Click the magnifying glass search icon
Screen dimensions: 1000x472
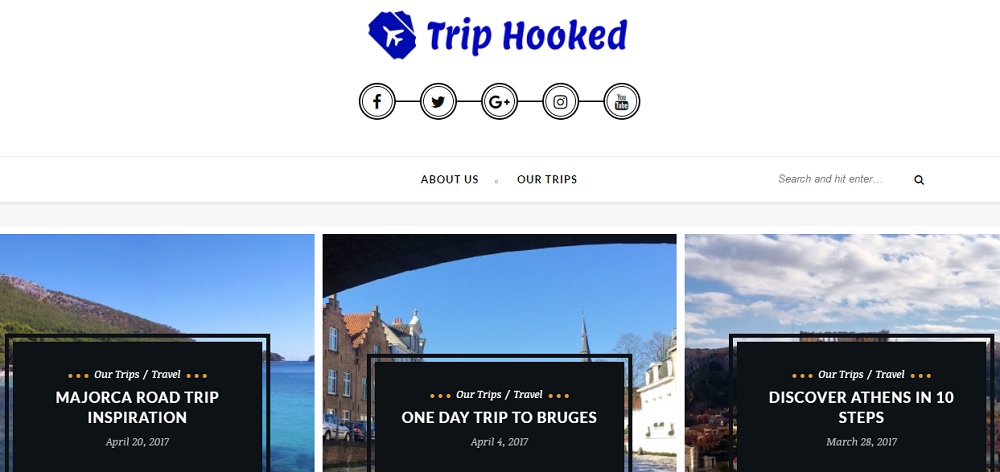tap(919, 180)
